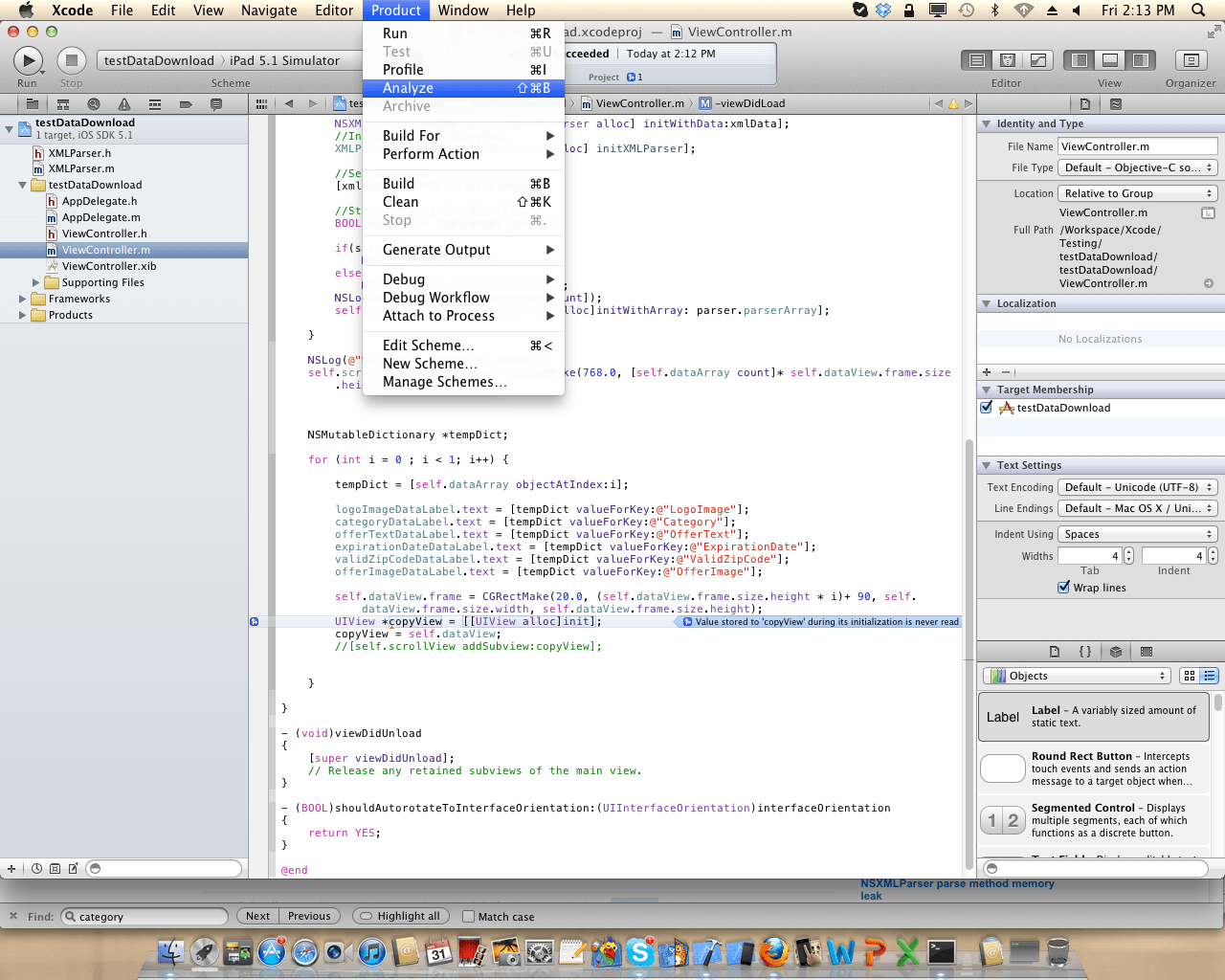Enable Highlight all in find bar
The image size is (1225, 980).
pyautogui.click(x=400, y=916)
